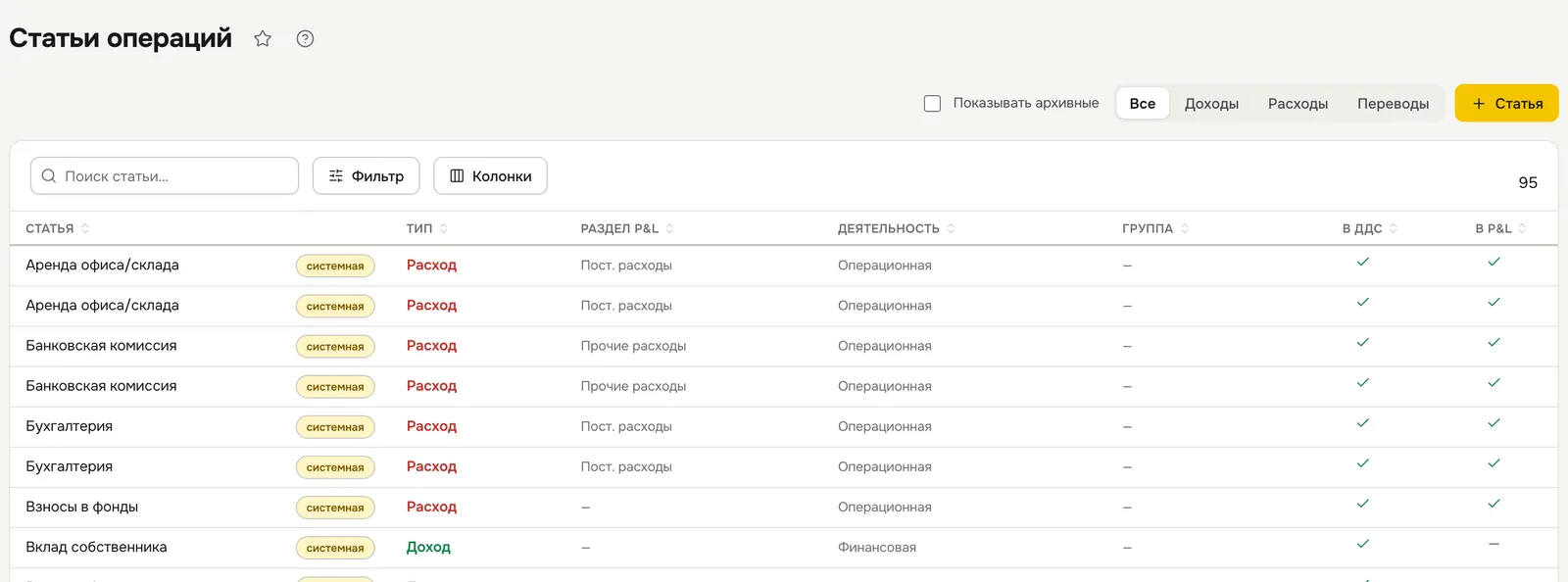The width and height of the screenshot is (1568, 582).
Task: Open the Колонки columns button
Action: pos(490,176)
